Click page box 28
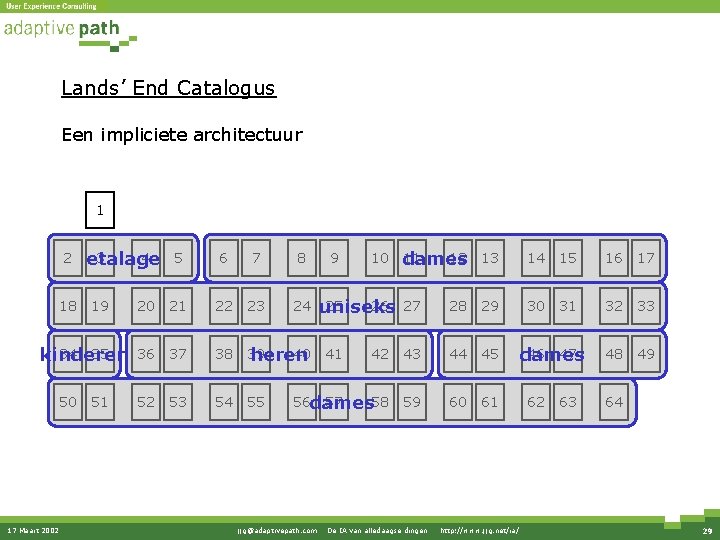720x540 pixels. point(458,306)
